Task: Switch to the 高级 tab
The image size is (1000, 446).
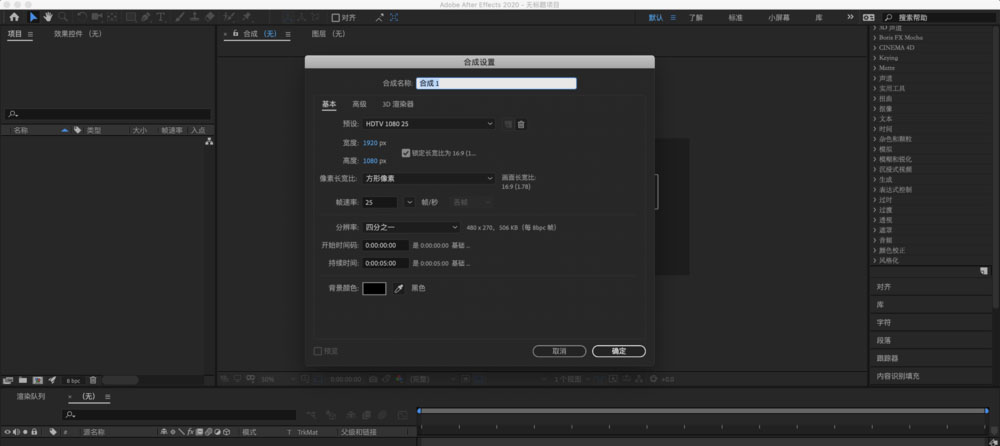Action: 359,104
